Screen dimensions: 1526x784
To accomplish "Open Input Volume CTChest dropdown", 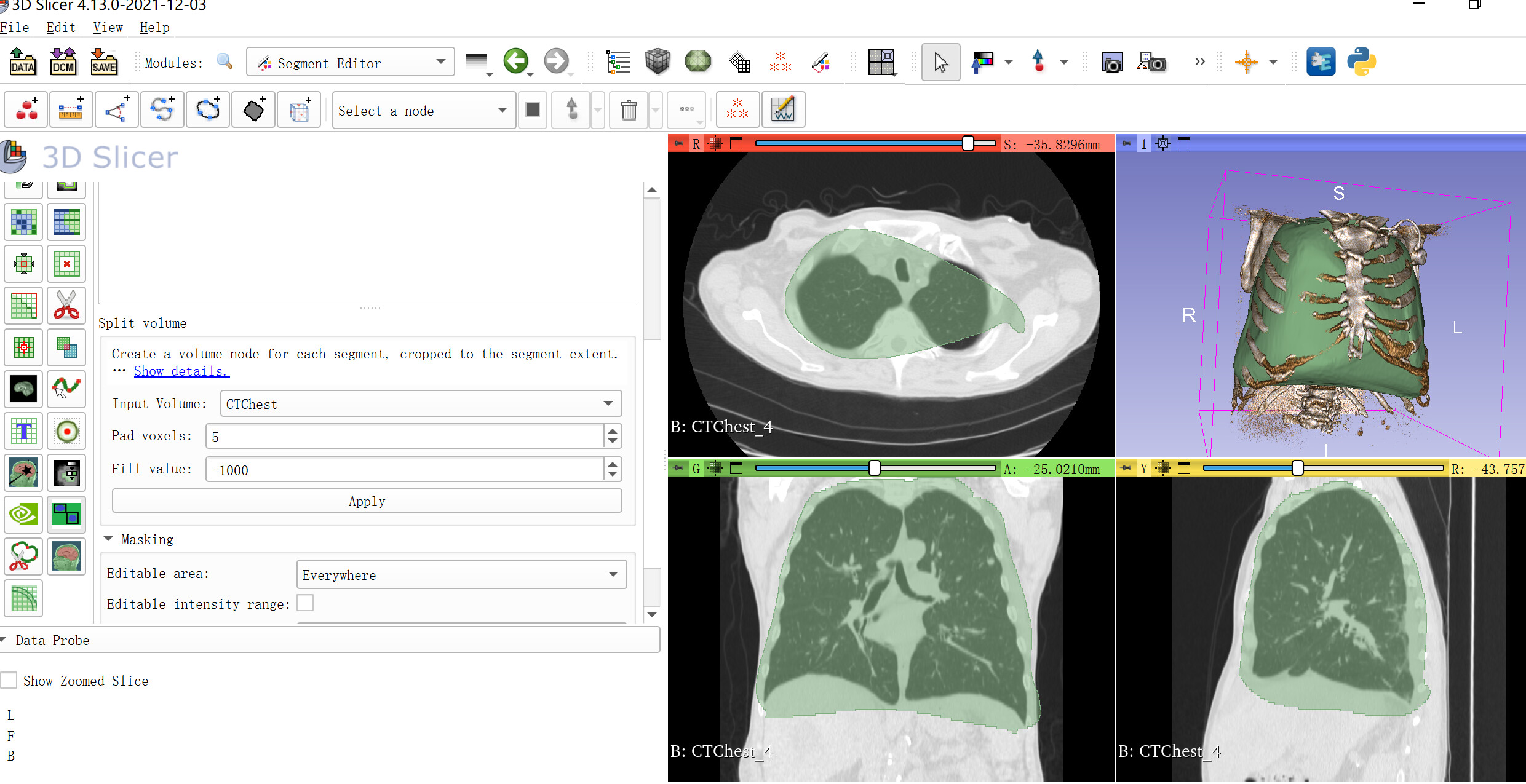I will pos(421,404).
